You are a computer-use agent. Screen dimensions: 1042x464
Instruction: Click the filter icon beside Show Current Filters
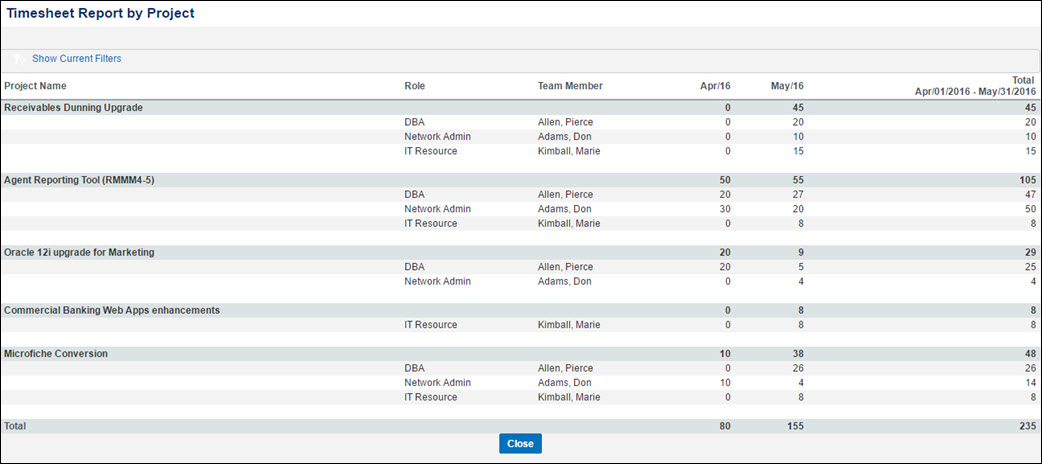(x=20, y=59)
